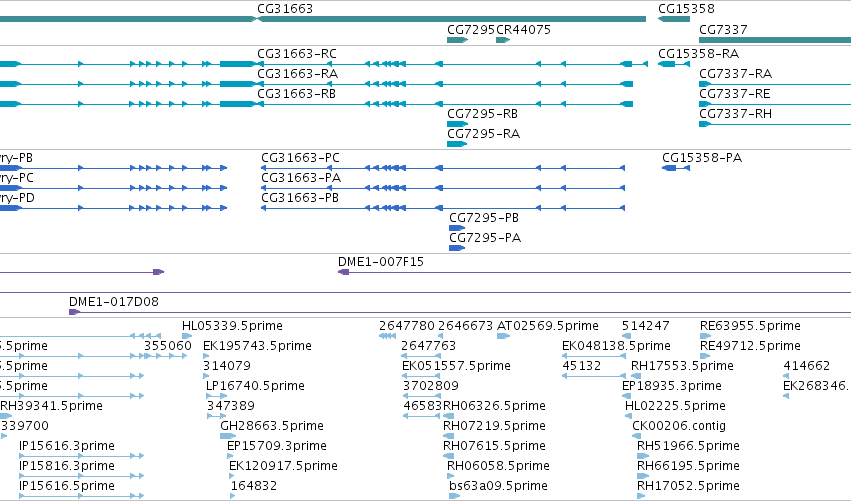The image size is (851, 501).
Task: Click protein label CG7295-PA
Action: (485, 238)
